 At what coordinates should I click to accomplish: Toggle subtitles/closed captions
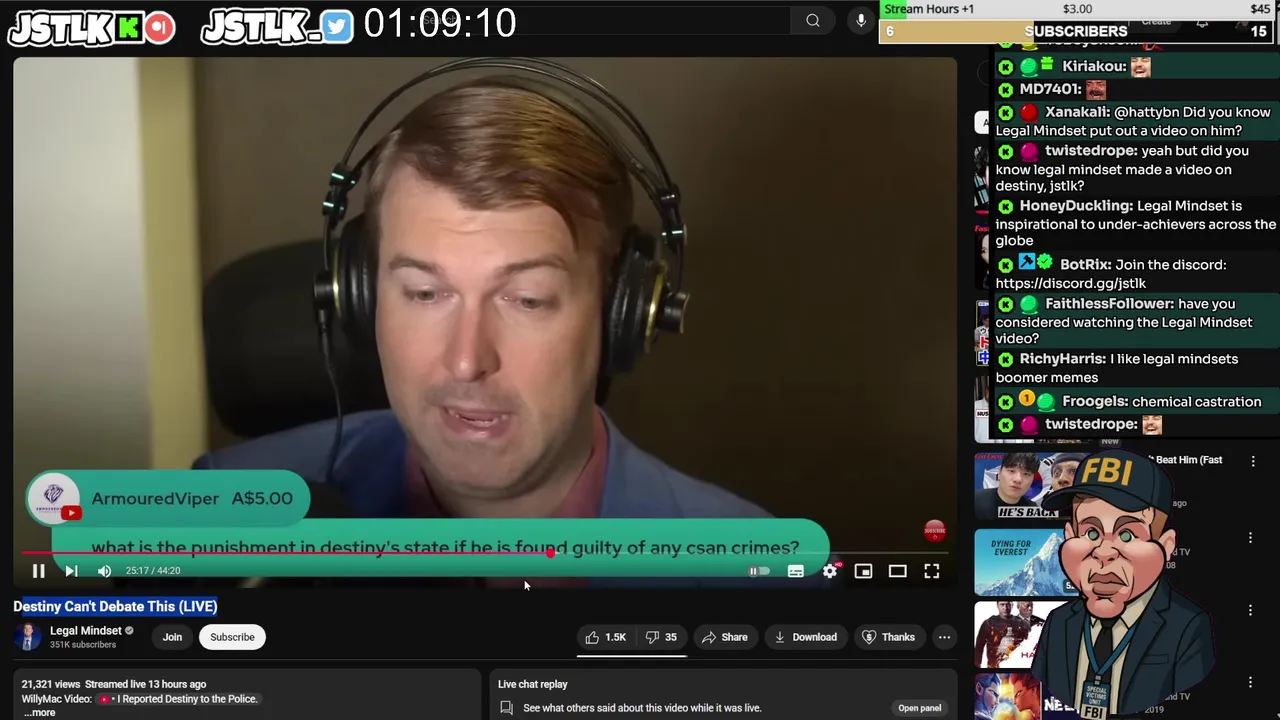point(796,571)
